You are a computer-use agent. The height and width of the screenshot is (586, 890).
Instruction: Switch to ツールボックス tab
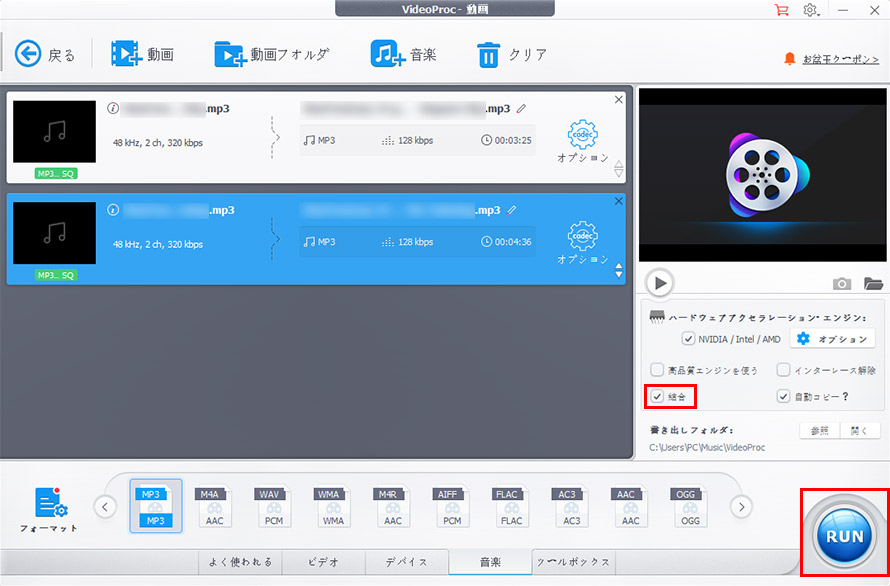pyautogui.click(x=574, y=562)
